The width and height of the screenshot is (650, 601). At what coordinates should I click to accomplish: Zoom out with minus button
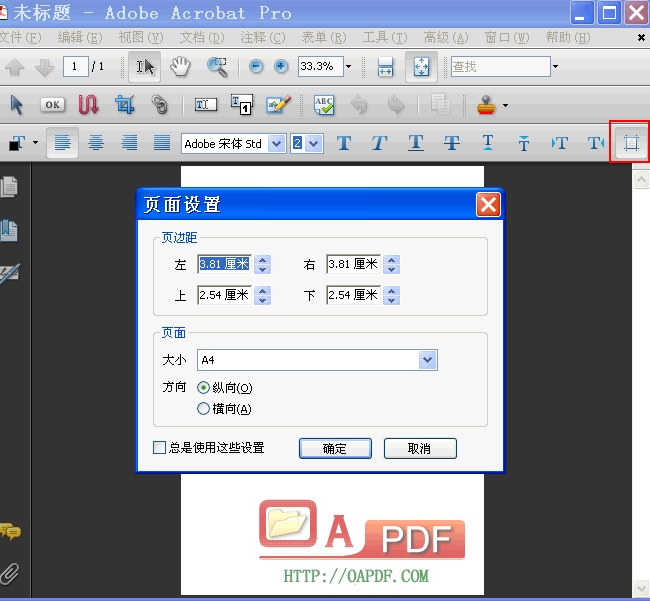coord(256,66)
